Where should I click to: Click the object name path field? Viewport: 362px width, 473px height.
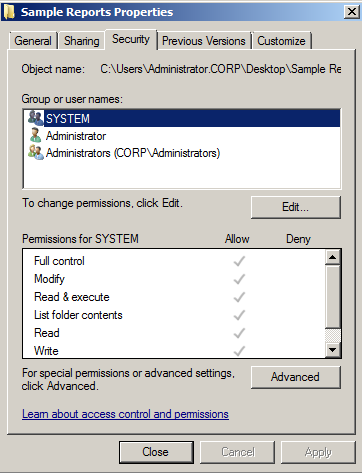pyautogui.click(x=220, y=69)
